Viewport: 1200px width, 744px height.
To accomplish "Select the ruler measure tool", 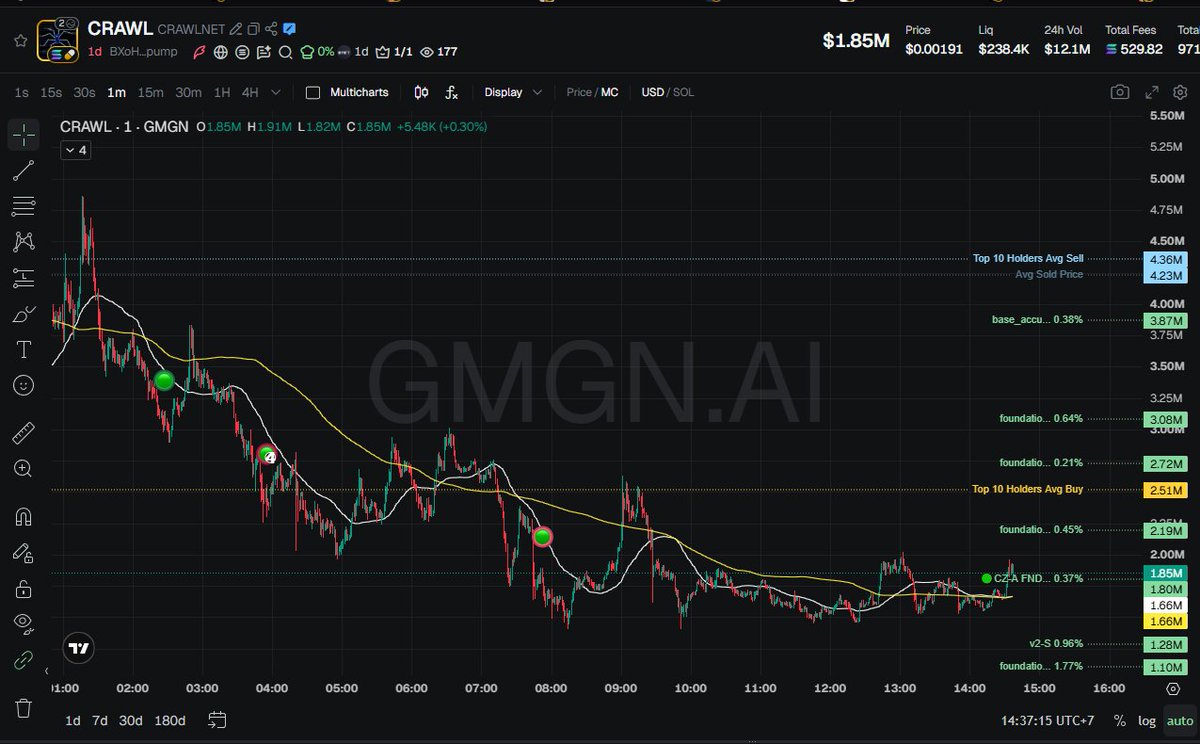I will [24, 433].
